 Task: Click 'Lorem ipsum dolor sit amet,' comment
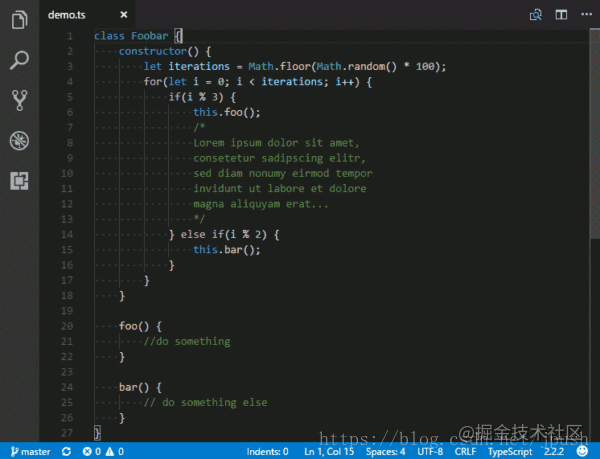click(x=276, y=143)
